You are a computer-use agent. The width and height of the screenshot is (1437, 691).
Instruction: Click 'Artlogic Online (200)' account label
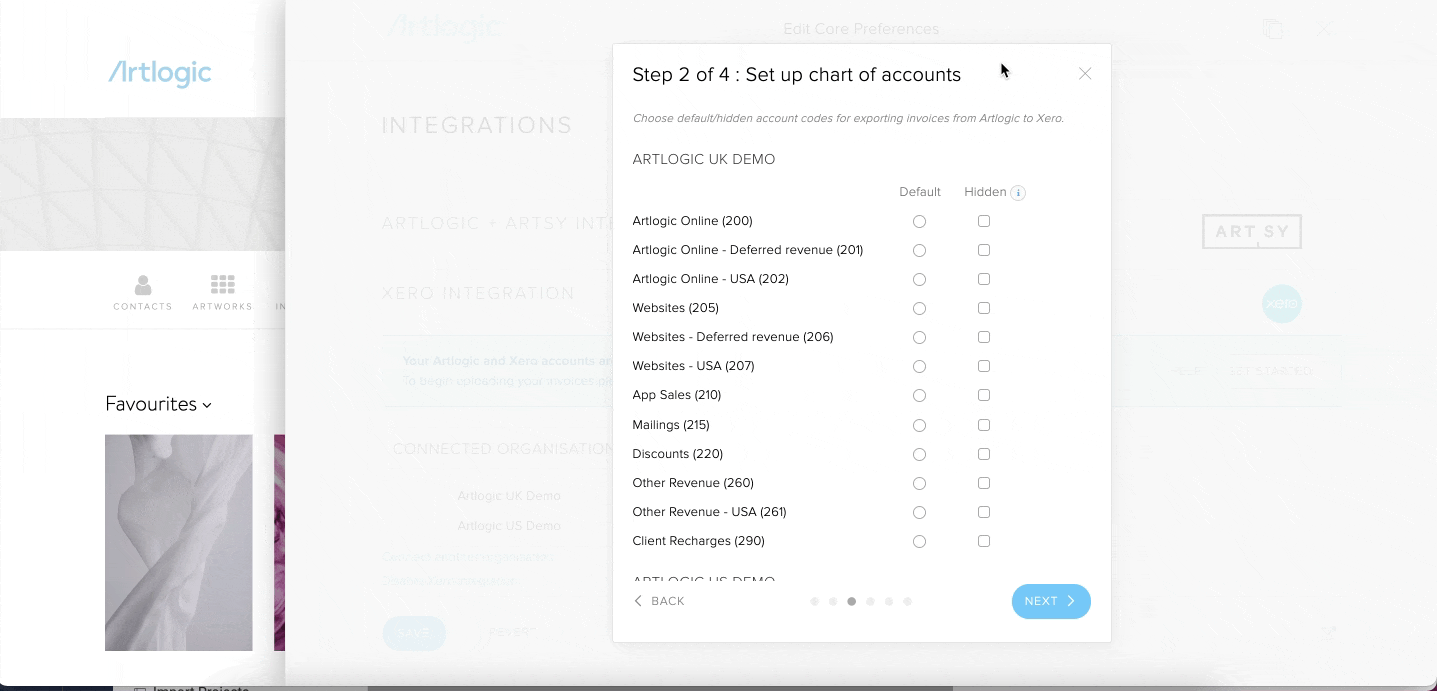pyautogui.click(x=692, y=221)
